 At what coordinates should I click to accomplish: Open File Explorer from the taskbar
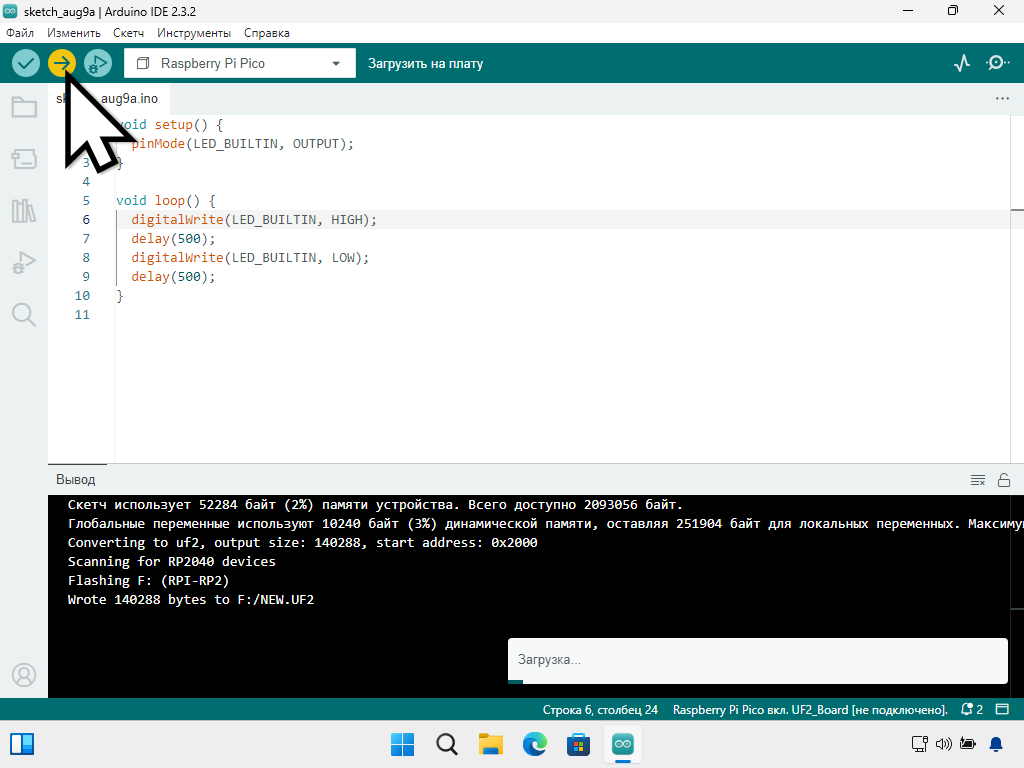(490, 744)
